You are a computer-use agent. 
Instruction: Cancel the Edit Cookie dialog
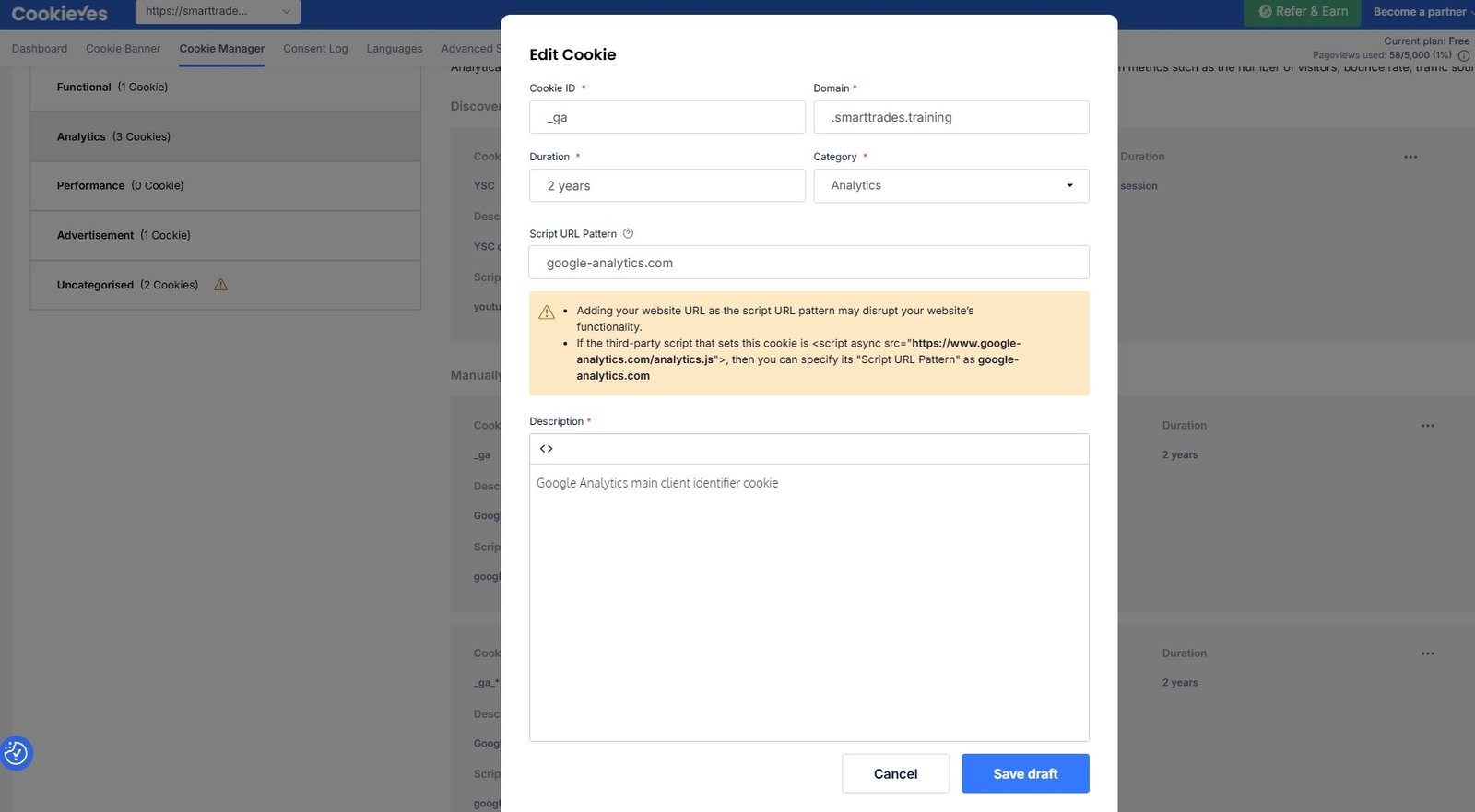tap(895, 773)
